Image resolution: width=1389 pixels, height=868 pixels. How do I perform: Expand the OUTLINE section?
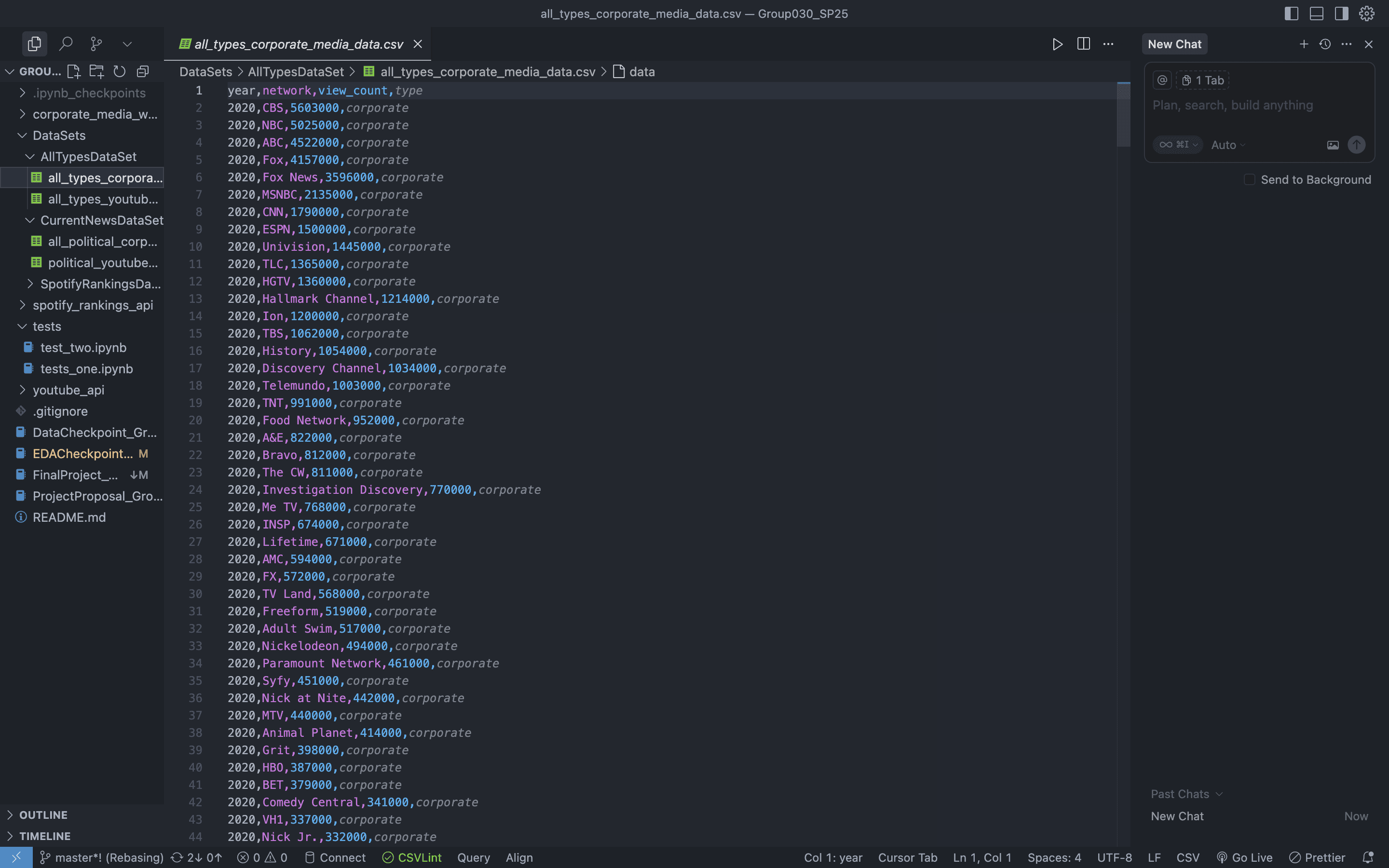(43, 814)
